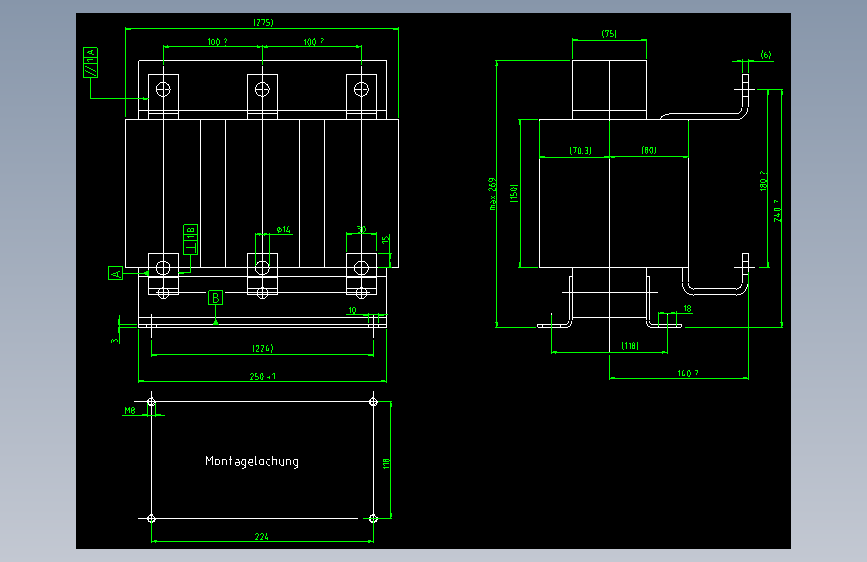
Task: Select the (118) dimension in side view
Action: 630,346
